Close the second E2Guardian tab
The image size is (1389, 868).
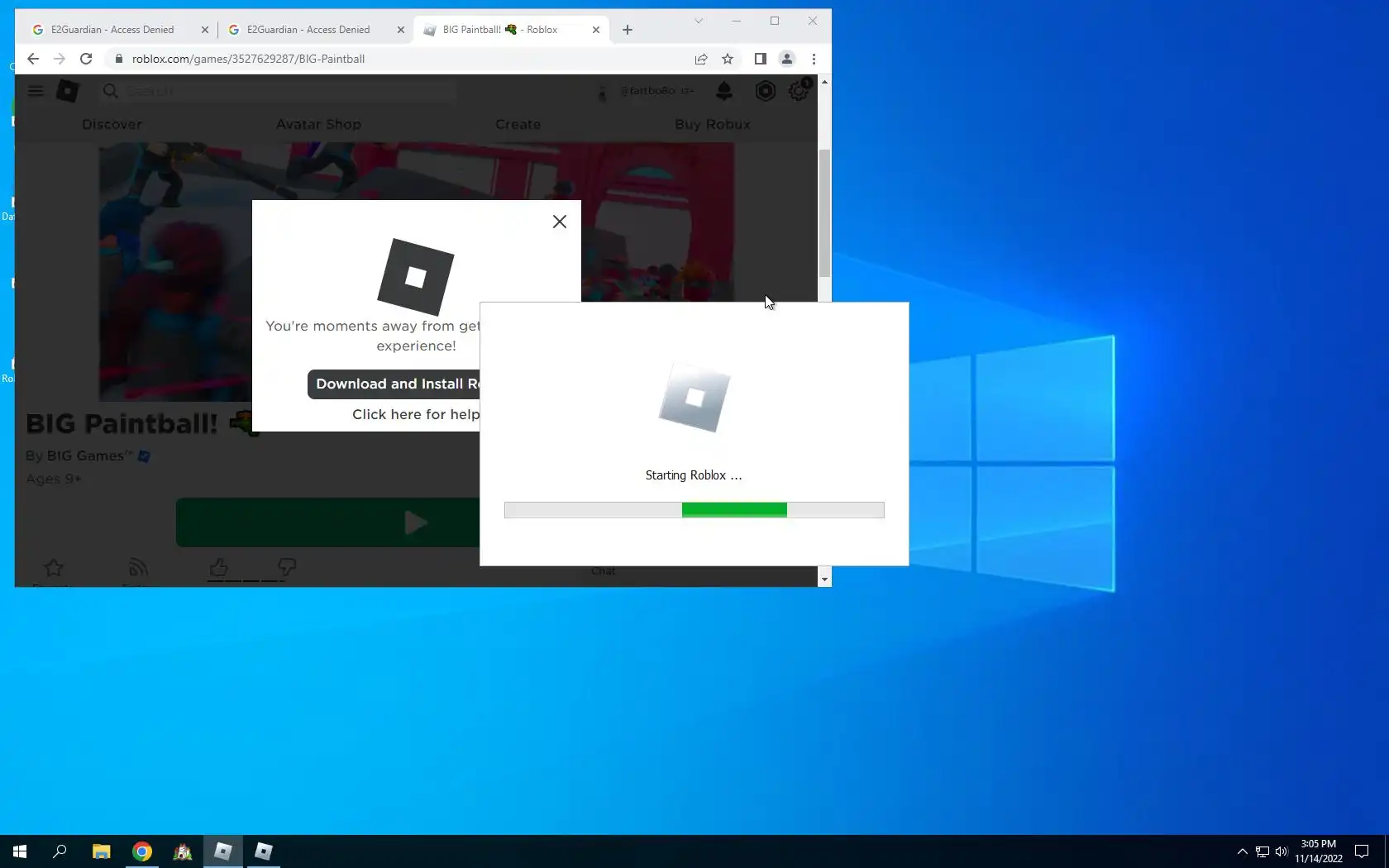401,30
